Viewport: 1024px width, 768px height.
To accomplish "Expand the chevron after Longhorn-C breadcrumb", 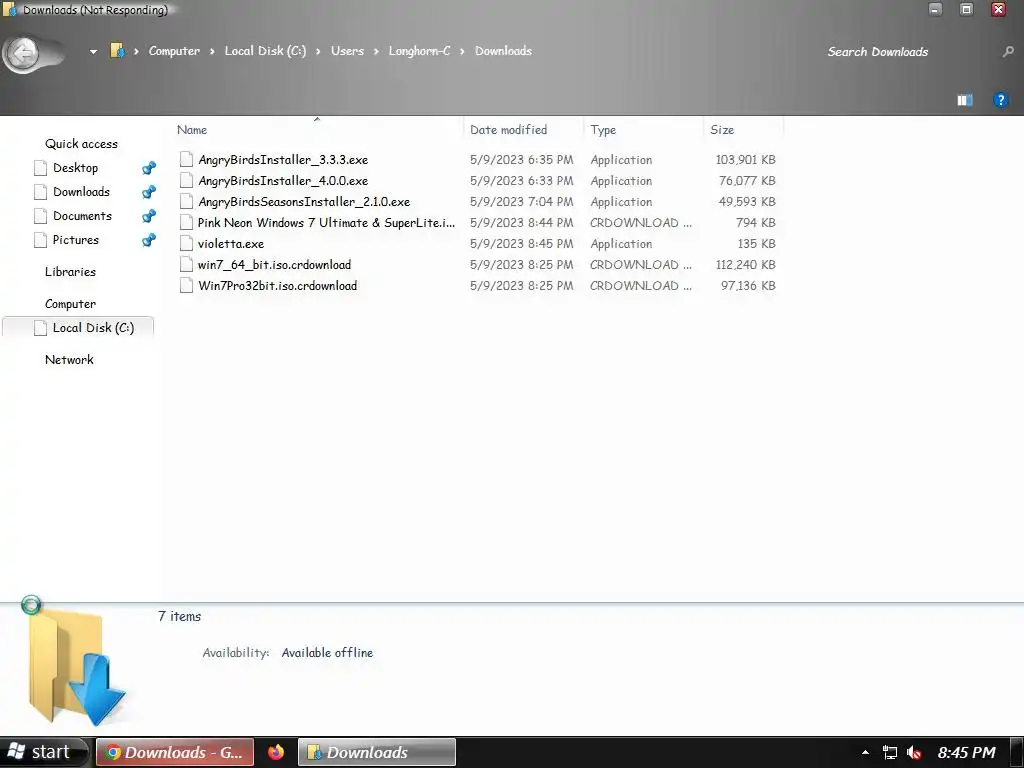I will (462, 51).
